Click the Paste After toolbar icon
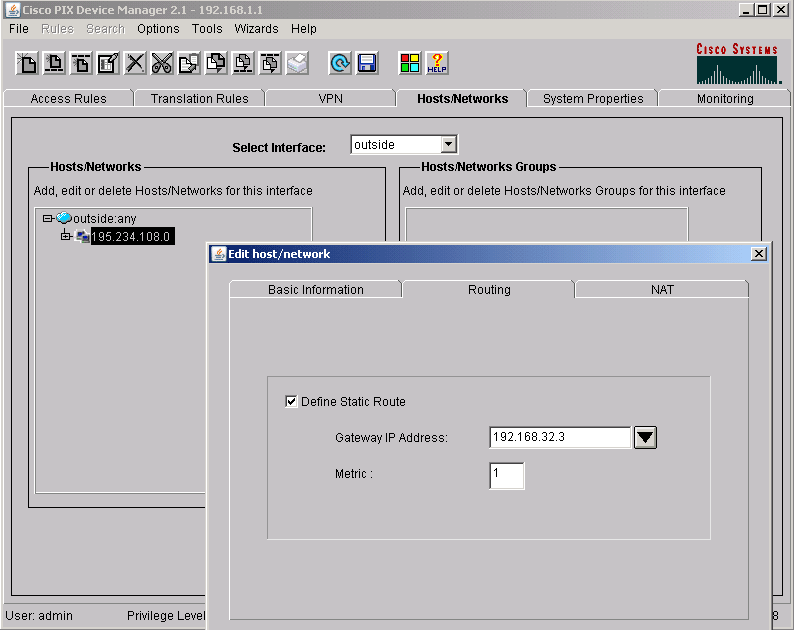This screenshot has width=794, height=630. click(x=270, y=63)
